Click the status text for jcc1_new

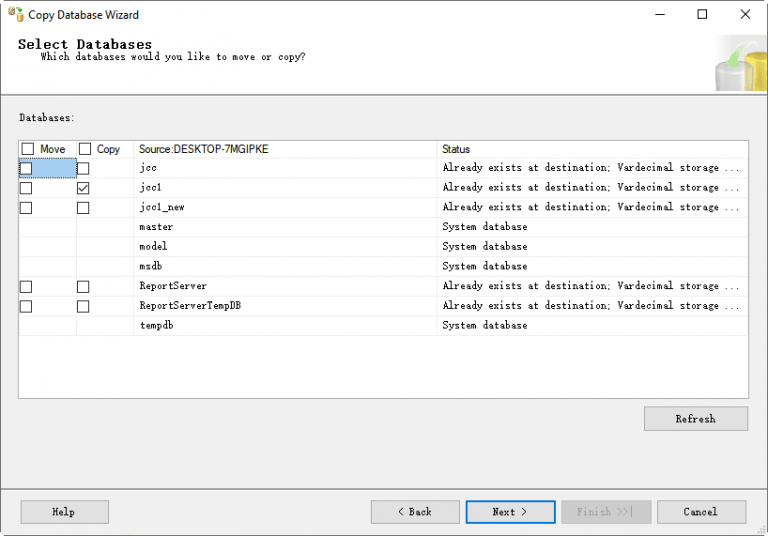[x=591, y=207]
